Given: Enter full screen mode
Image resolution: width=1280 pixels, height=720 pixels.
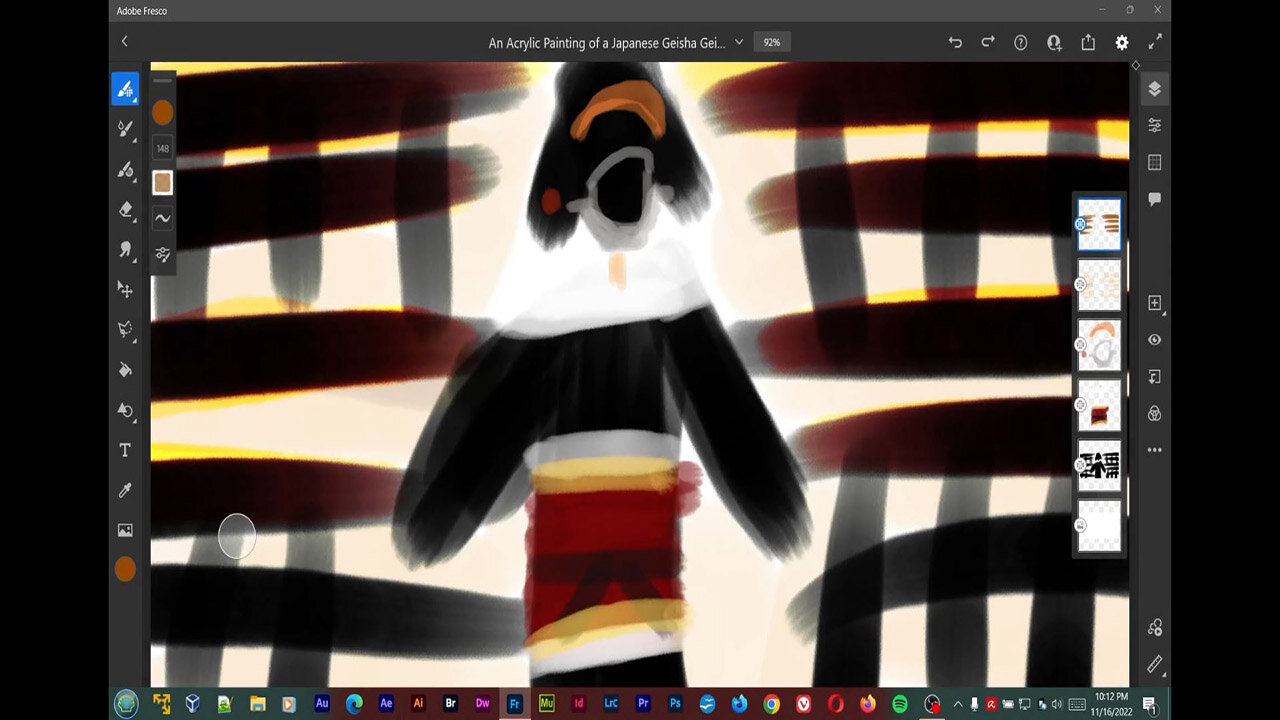Looking at the screenshot, I should [1155, 42].
